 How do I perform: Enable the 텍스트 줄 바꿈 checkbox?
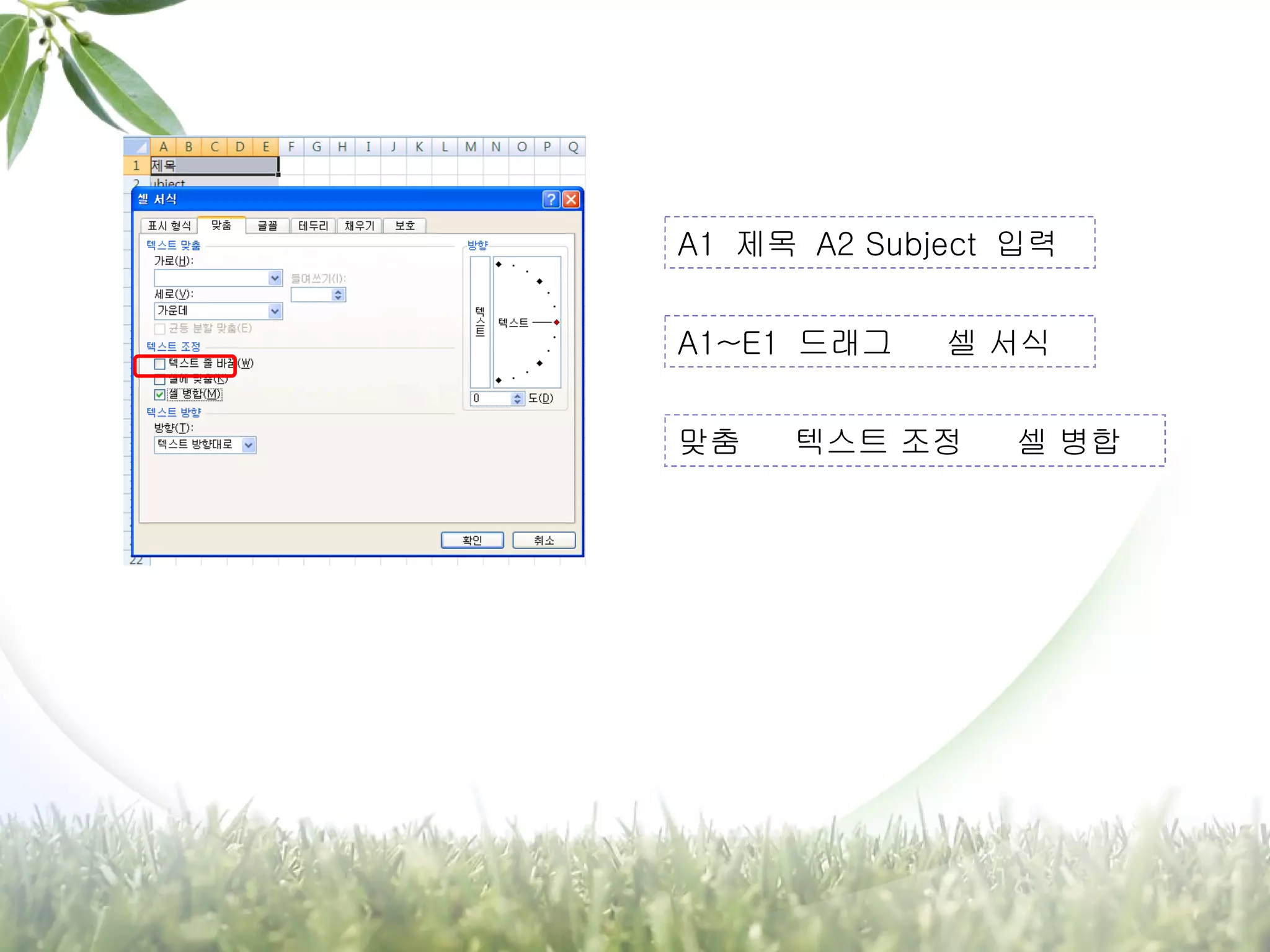coord(160,364)
